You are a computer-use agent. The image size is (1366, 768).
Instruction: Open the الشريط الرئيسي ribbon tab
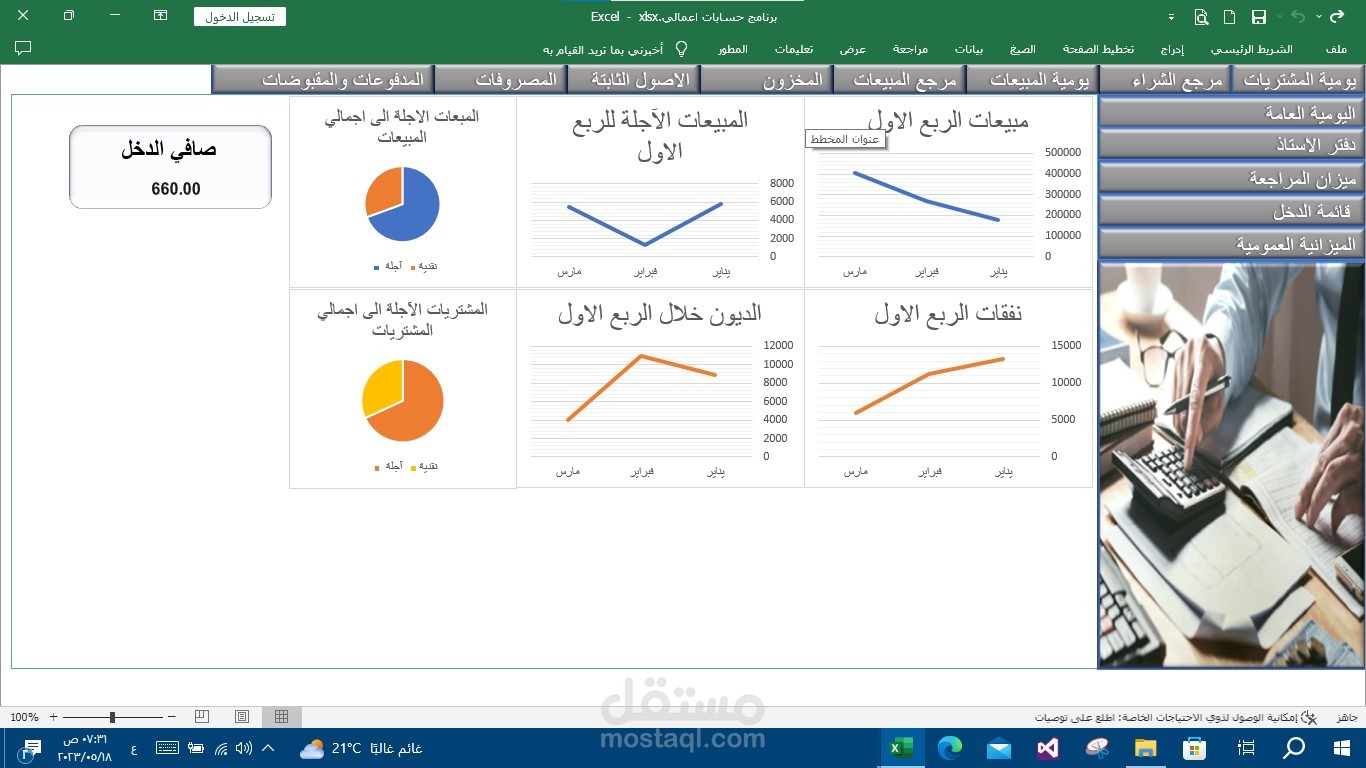[1252, 49]
